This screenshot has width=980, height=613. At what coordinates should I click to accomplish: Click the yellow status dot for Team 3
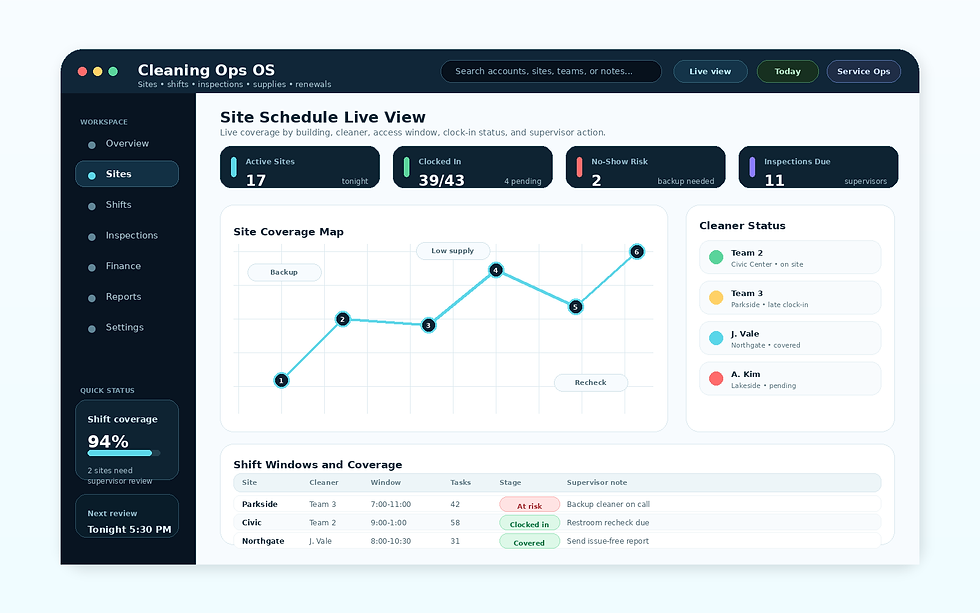(x=716, y=297)
